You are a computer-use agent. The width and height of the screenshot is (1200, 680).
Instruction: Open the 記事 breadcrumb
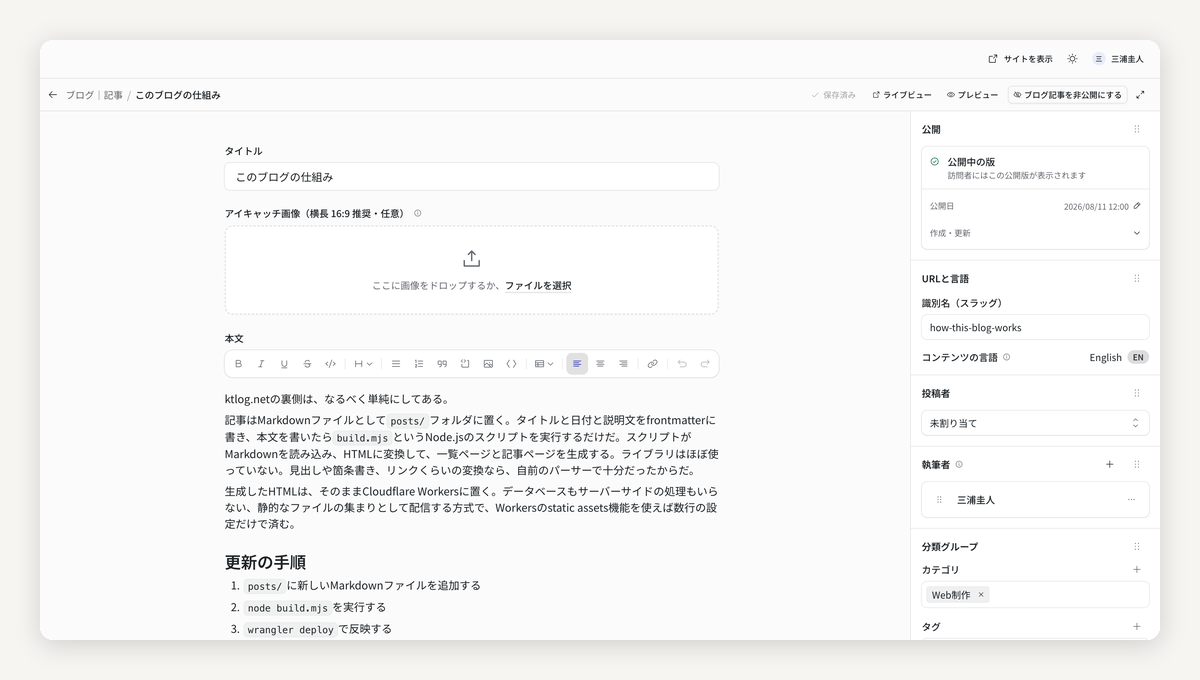click(x=113, y=95)
